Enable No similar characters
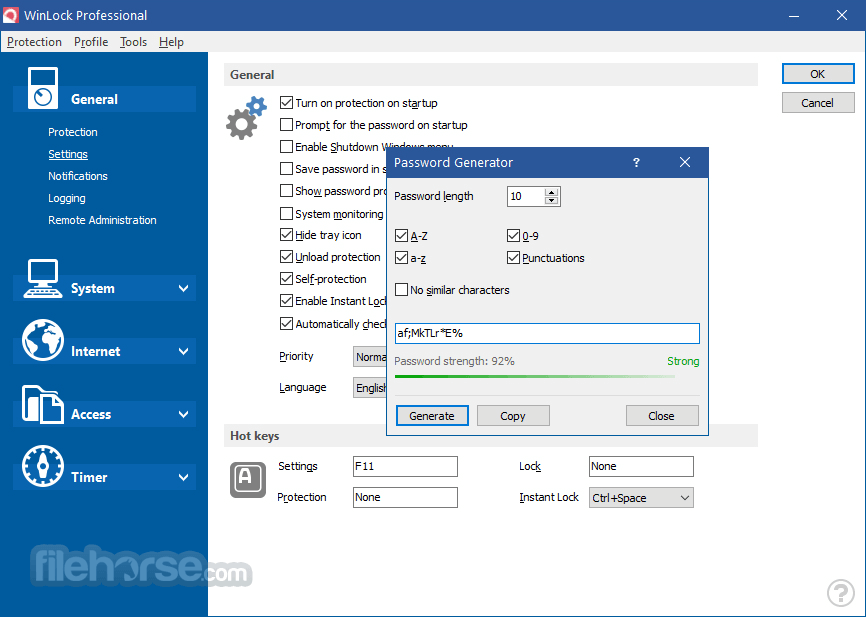 click(x=402, y=290)
